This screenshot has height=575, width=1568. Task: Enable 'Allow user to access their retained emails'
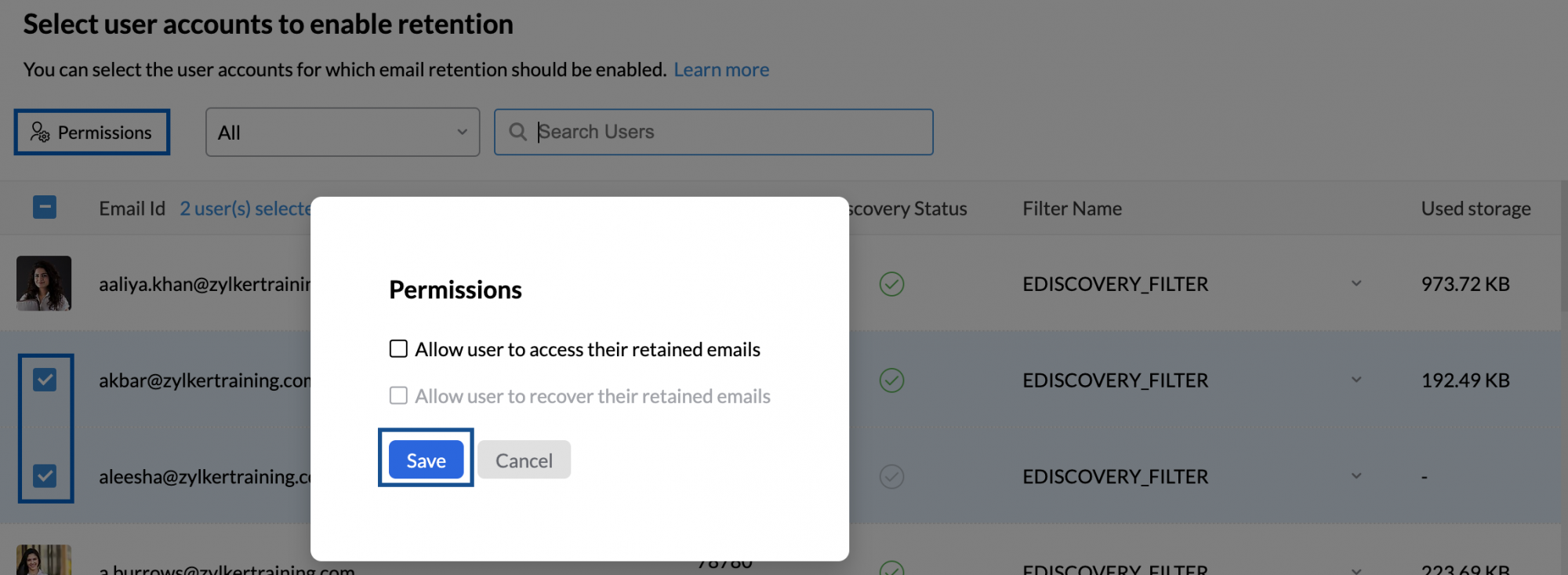pyautogui.click(x=398, y=348)
